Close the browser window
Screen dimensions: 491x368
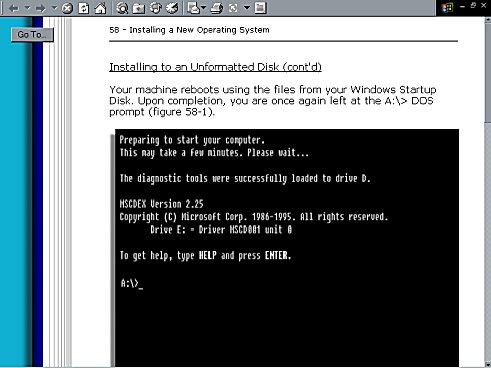click(x=484, y=6)
